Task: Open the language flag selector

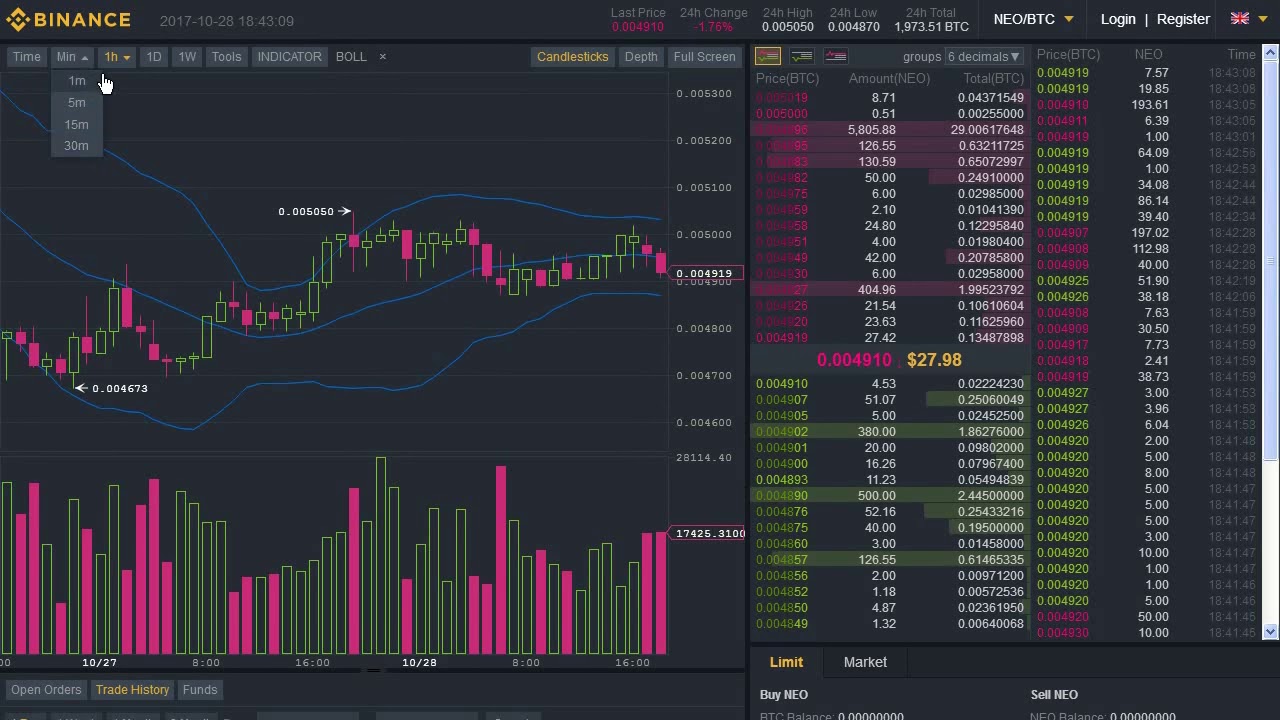Action: pyautogui.click(x=1246, y=19)
